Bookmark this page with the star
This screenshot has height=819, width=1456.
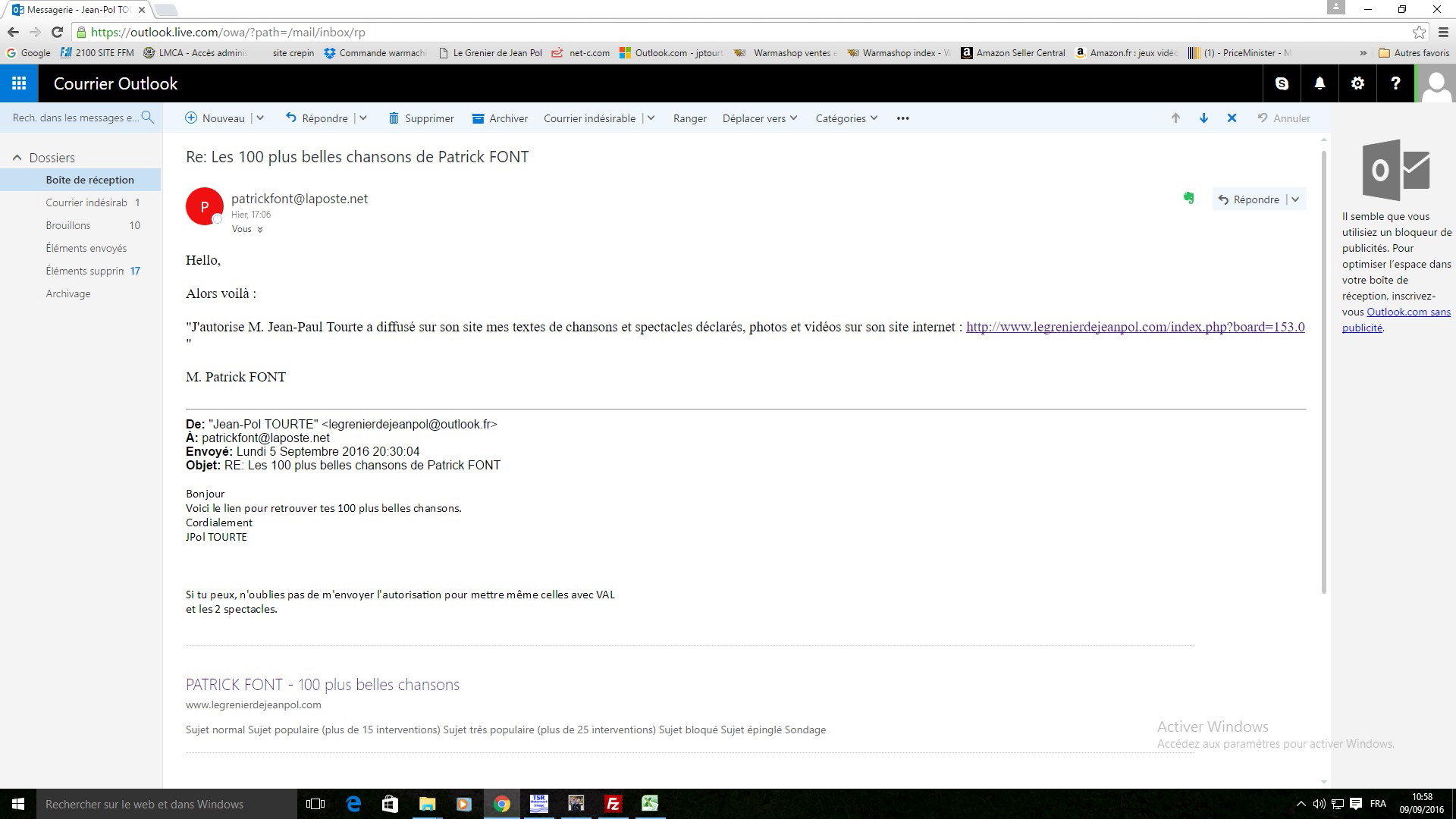tap(1419, 32)
